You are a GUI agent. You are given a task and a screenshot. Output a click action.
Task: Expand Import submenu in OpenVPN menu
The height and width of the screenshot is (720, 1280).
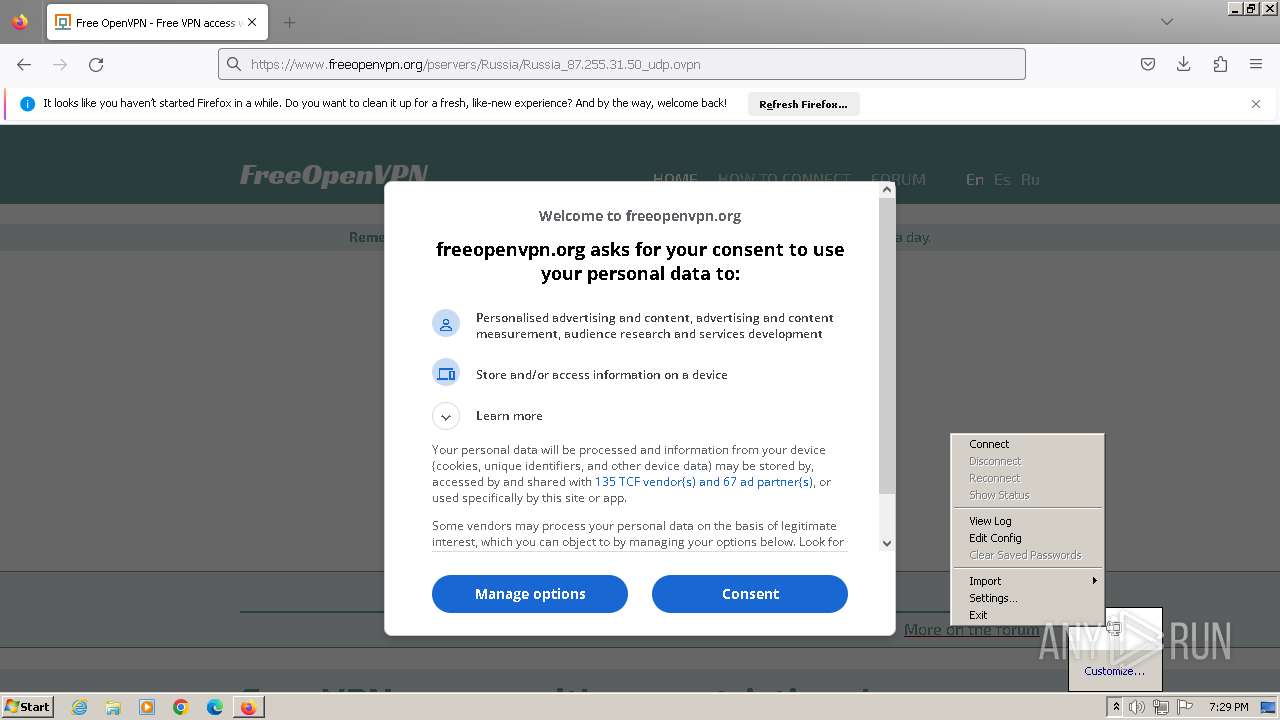coord(1027,581)
